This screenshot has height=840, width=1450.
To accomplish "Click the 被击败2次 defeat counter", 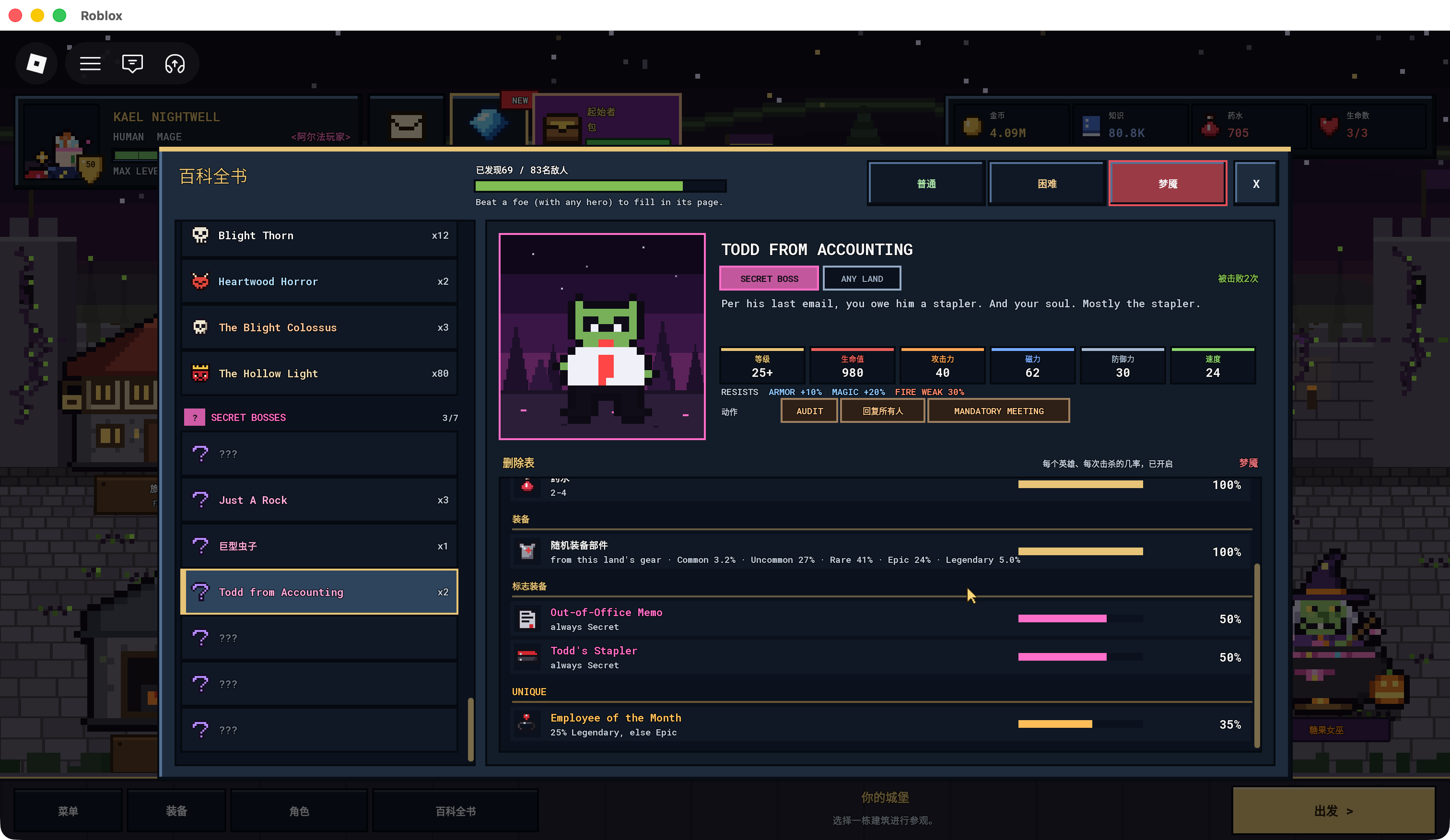I will click(x=1238, y=279).
